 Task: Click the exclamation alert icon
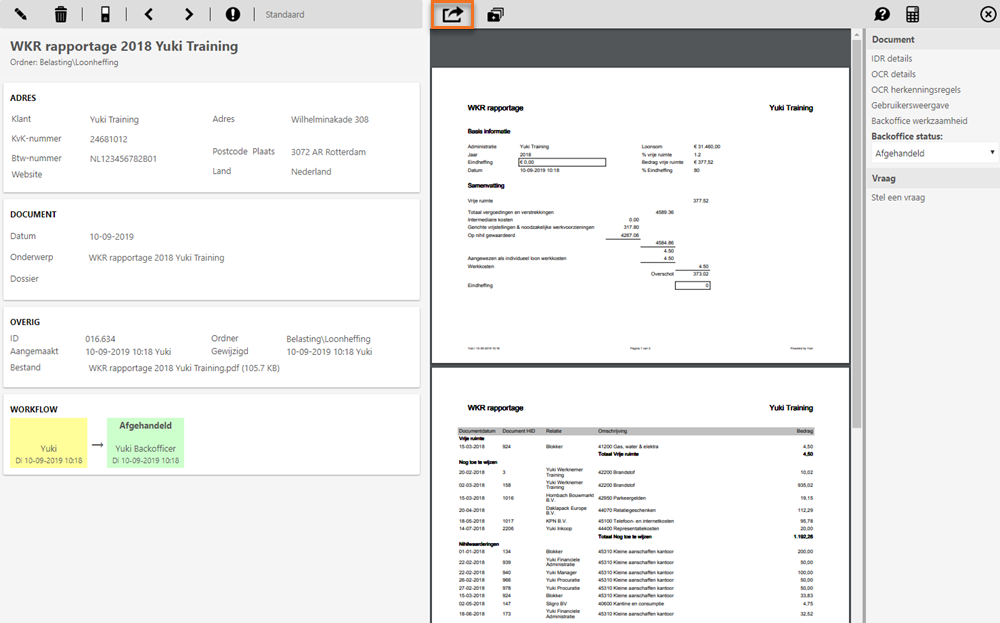(233, 14)
